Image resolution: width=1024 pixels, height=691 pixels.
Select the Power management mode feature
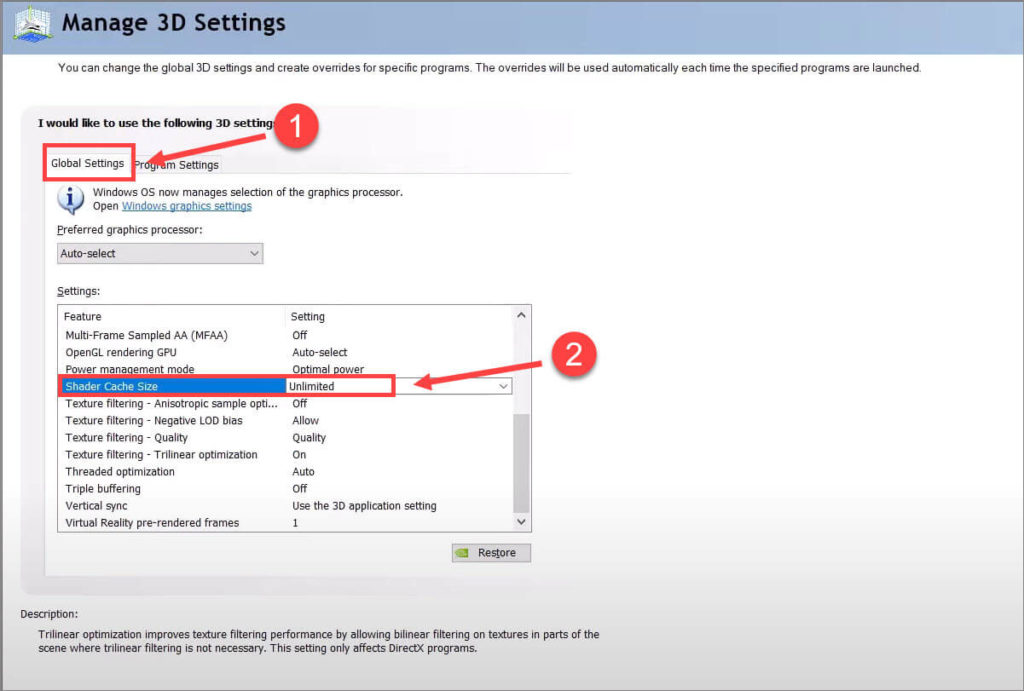click(x=130, y=369)
